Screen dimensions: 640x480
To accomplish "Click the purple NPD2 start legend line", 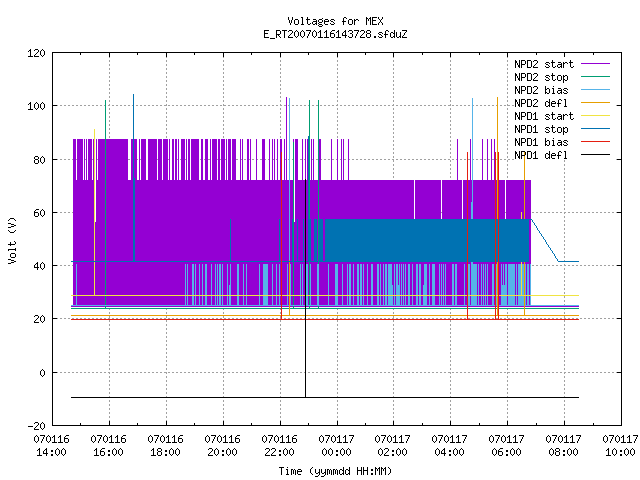I will [x=595, y=64].
